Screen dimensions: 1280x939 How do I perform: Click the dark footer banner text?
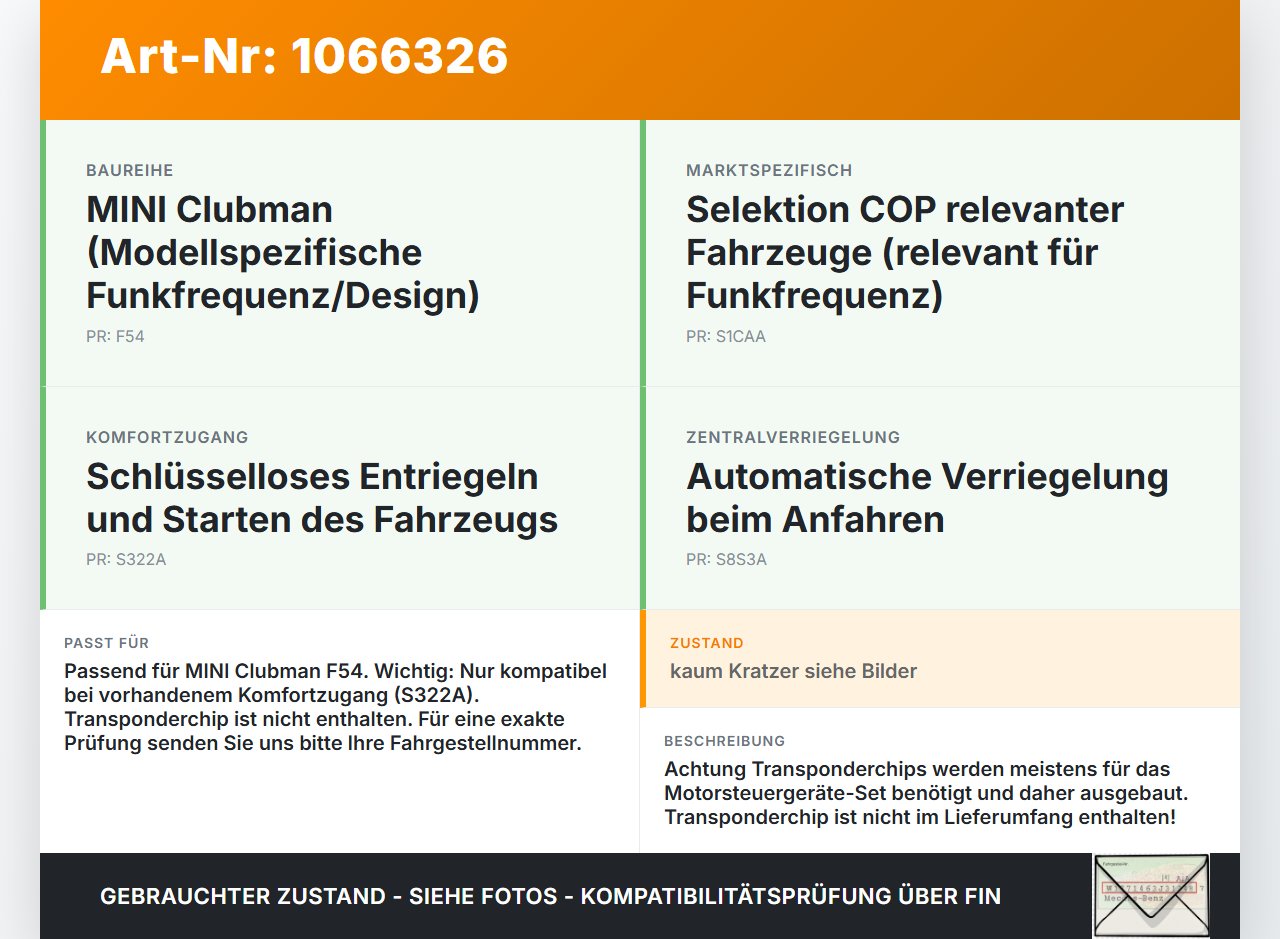click(550, 896)
